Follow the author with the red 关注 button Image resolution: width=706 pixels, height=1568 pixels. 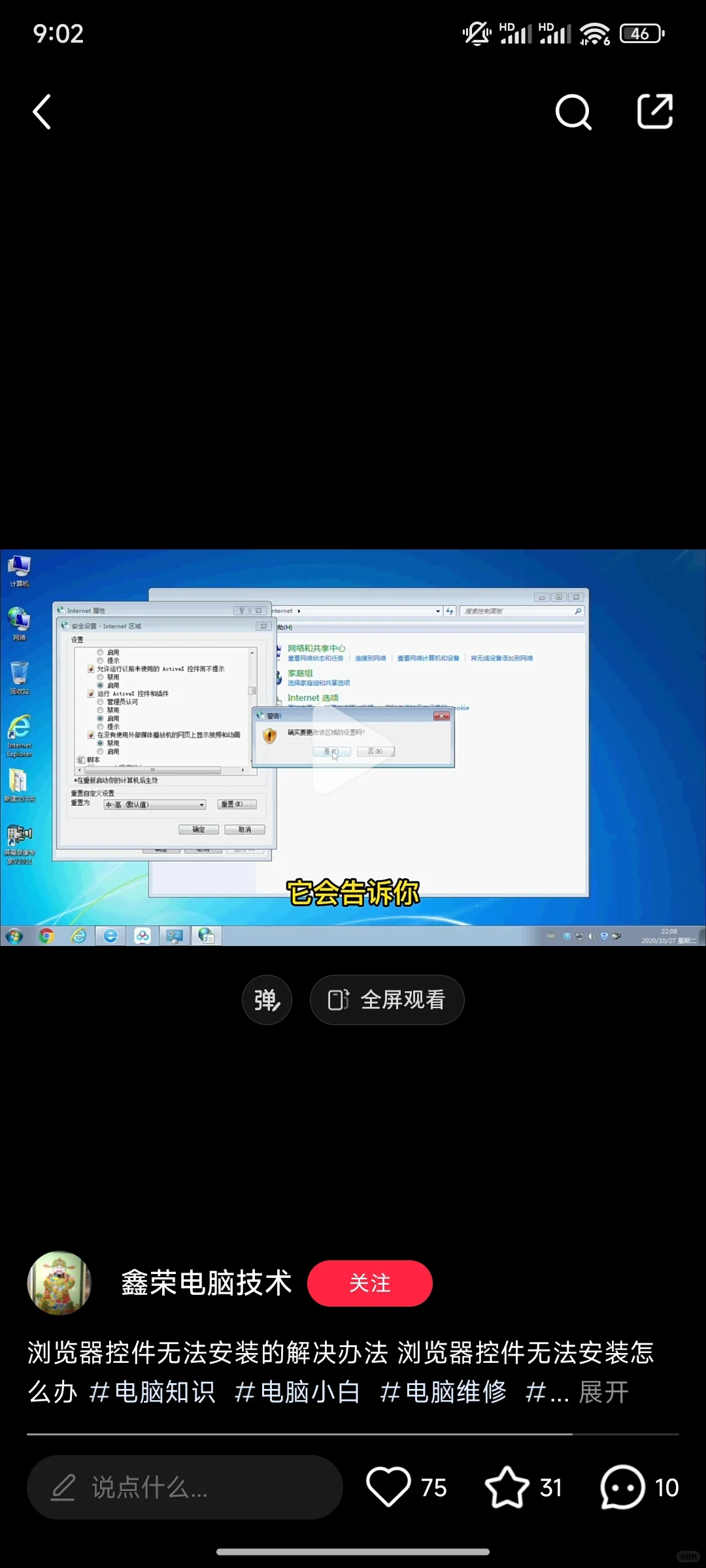pyautogui.click(x=370, y=1283)
